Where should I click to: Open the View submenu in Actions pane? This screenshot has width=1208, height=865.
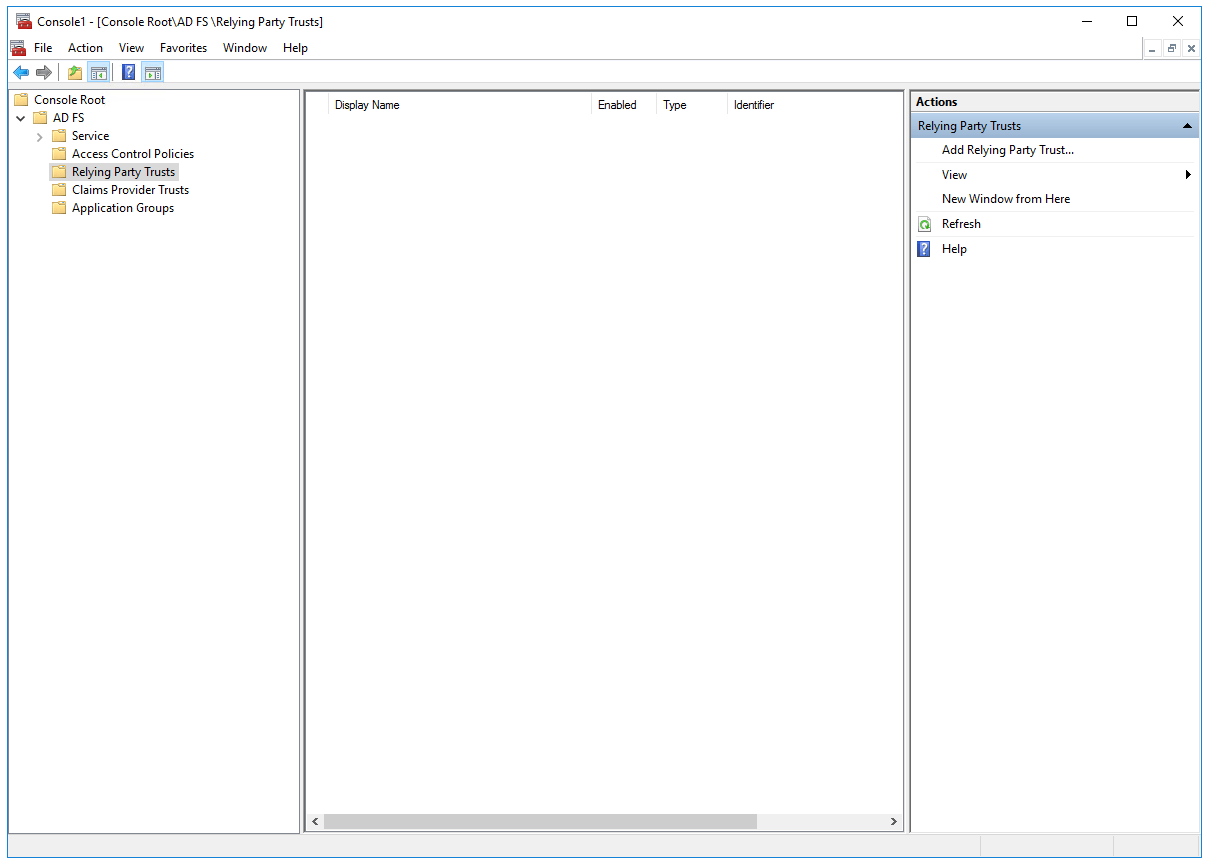click(954, 174)
